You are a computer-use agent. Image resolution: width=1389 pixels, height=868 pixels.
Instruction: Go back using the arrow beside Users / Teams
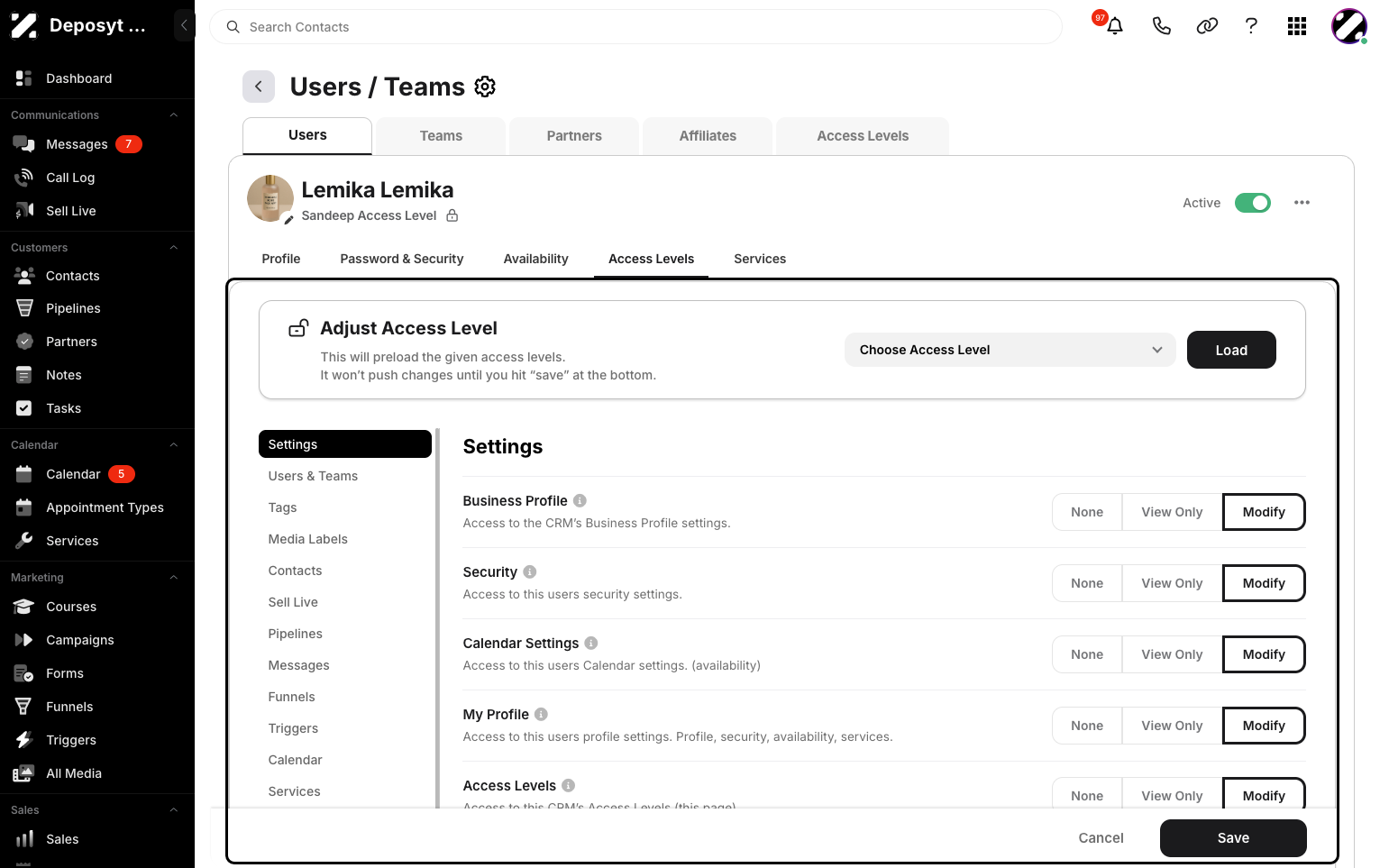(259, 87)
